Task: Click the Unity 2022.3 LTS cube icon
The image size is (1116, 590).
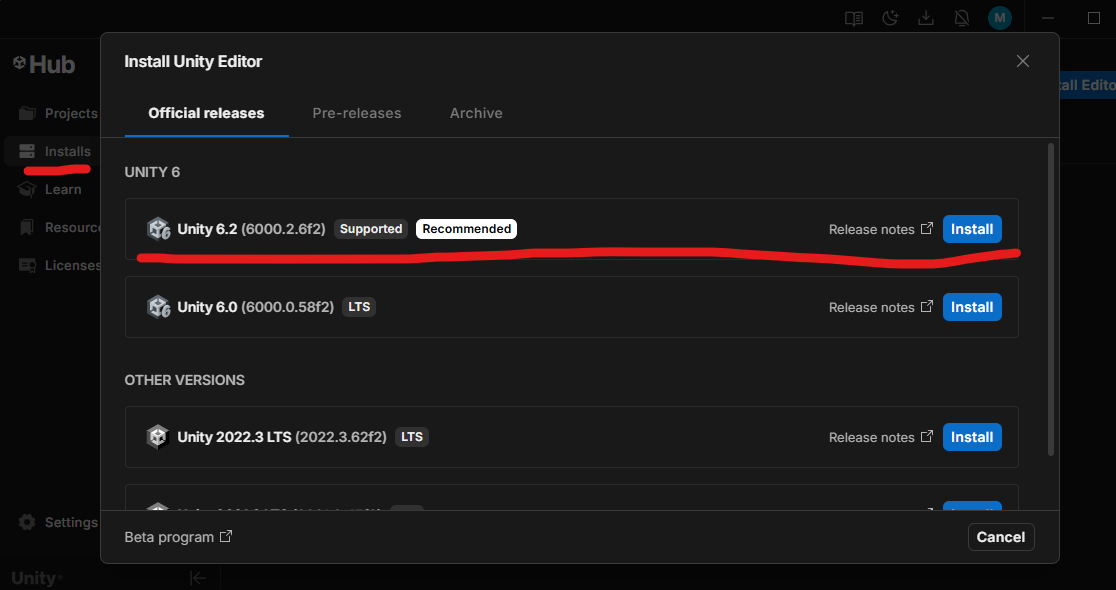Action: coord(158,437)
